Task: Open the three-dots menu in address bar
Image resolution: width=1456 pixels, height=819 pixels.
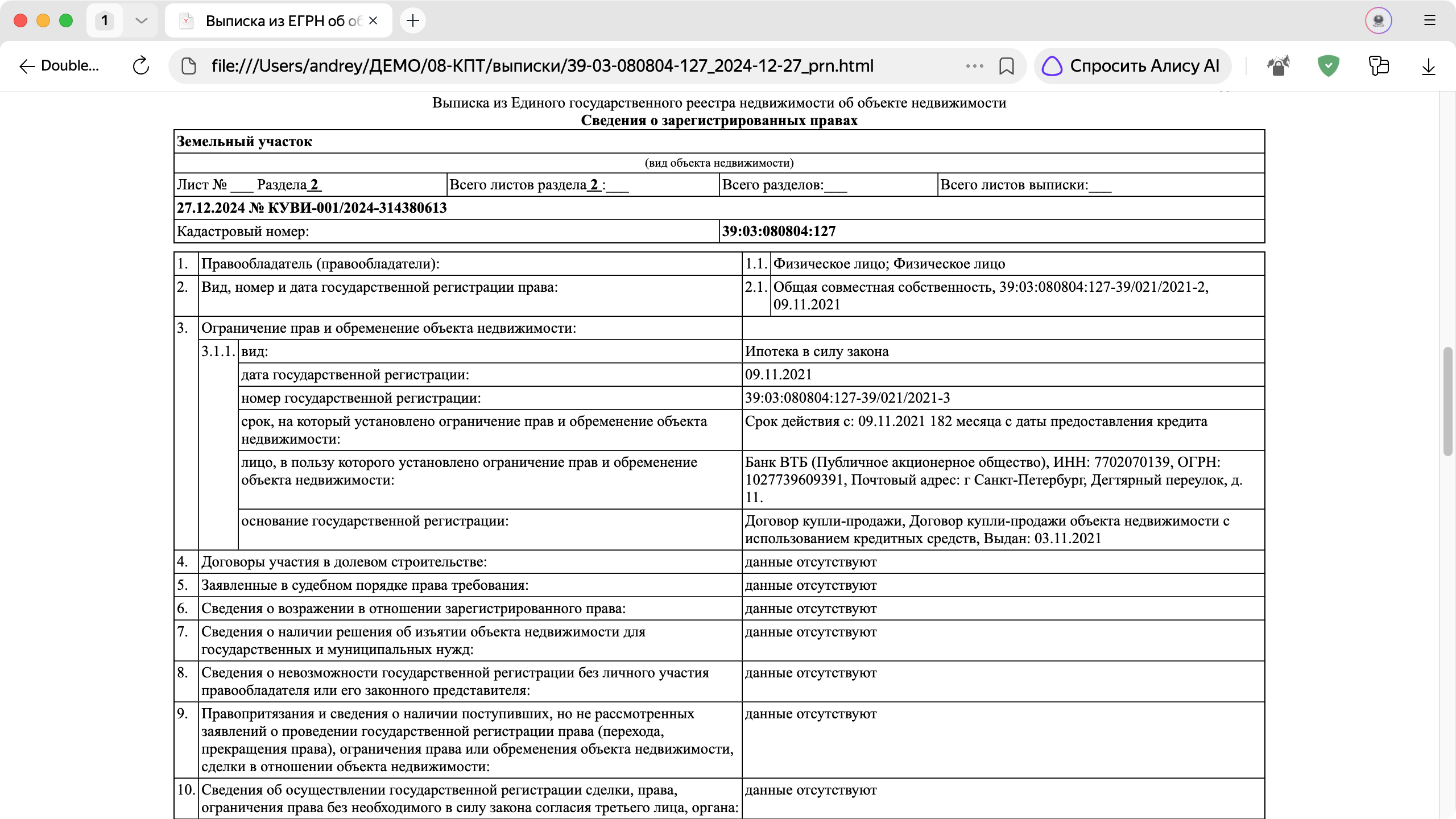Action: (974, 66)
